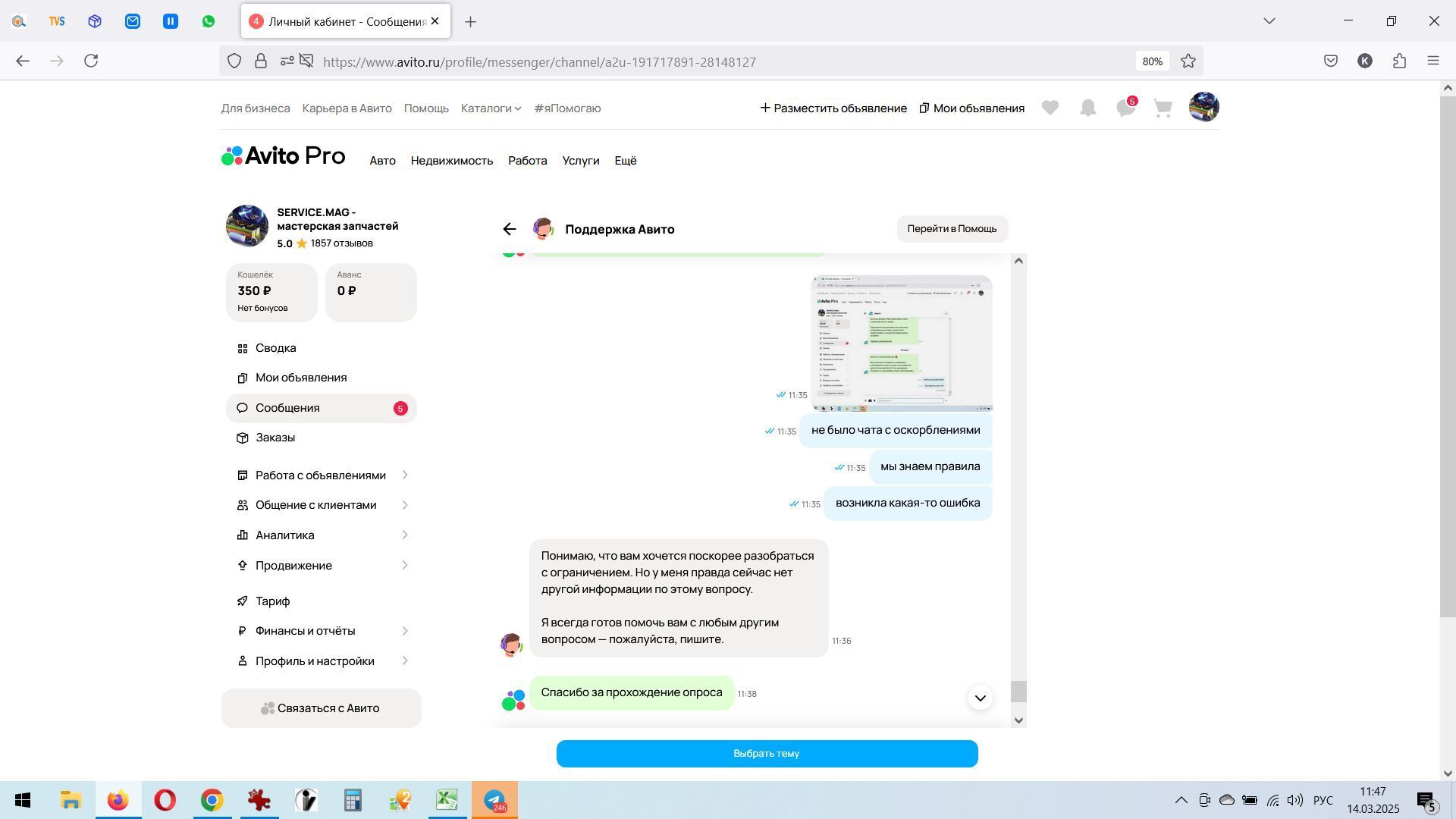This screenshot has height=819, width=1456.
Task: Jump to latest message down arrow
Action: 980,698
